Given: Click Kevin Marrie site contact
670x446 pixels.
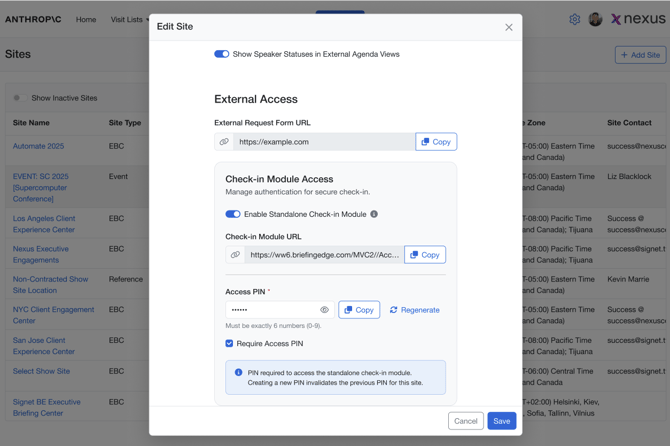Looking at the screenshot, I should pyautogui.click(x=628, y=279).
